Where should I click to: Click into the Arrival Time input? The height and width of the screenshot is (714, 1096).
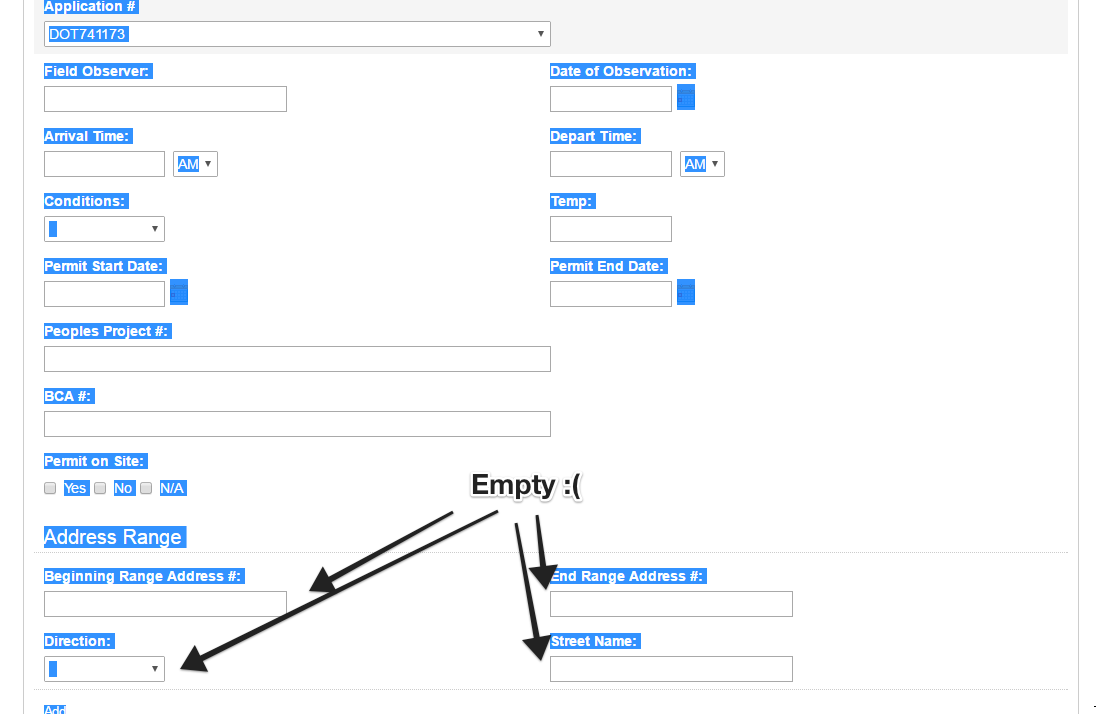(104, 164)
